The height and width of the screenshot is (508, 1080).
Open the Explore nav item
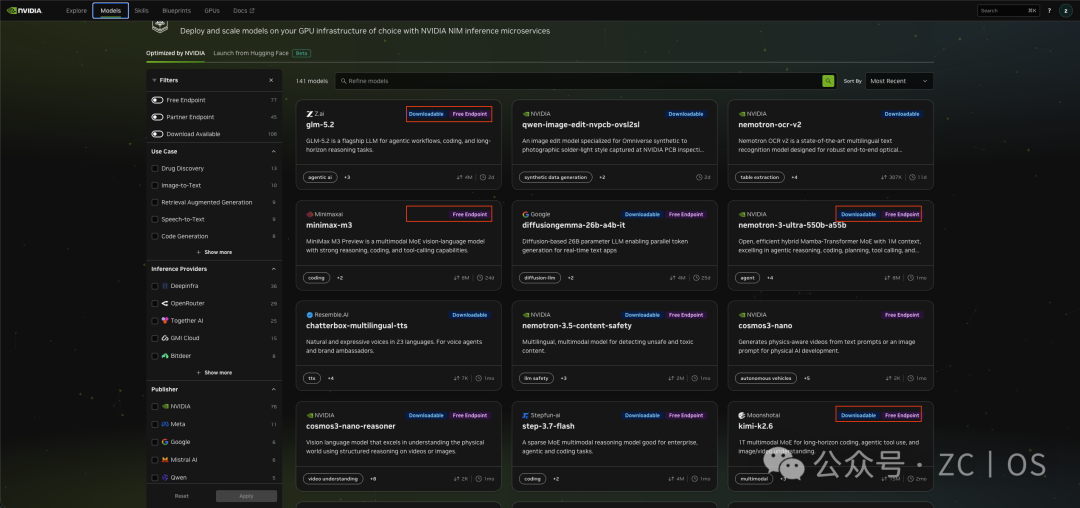click(x=76, y=10)
